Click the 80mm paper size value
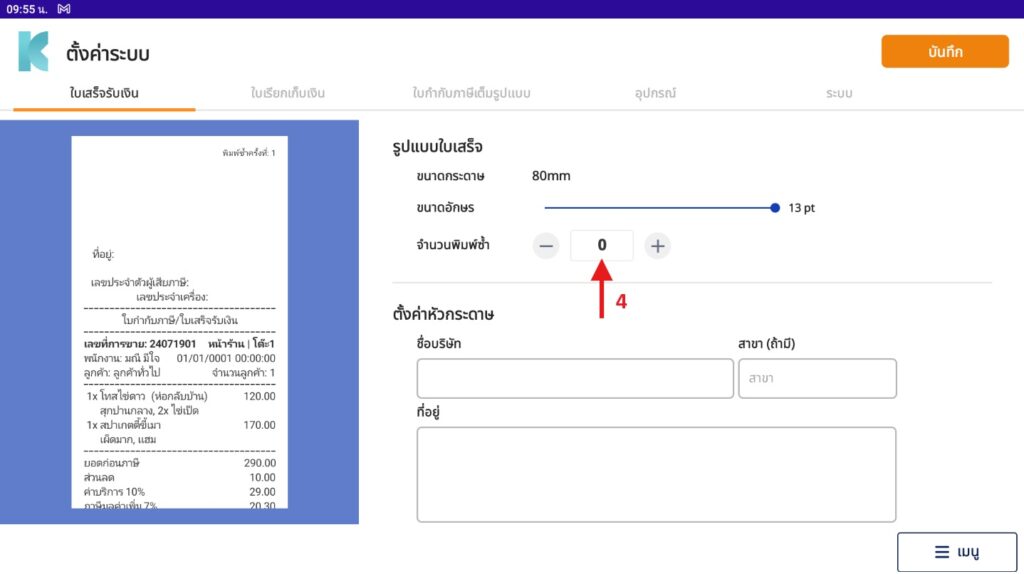1024x574 pixels. click(x=551, y=176)
